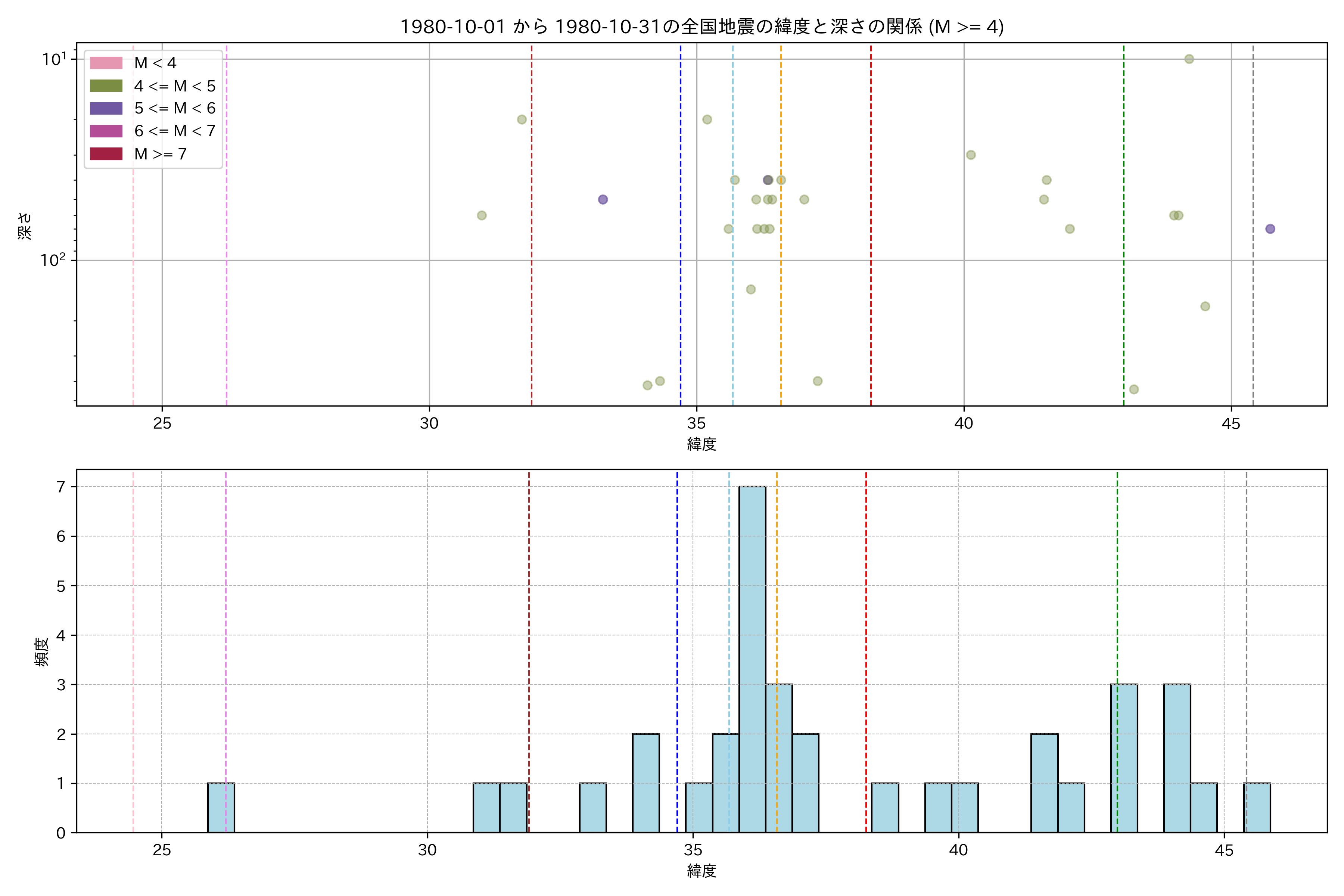Click the magenta 6 <= M < 7 swatch

point(106,131)
